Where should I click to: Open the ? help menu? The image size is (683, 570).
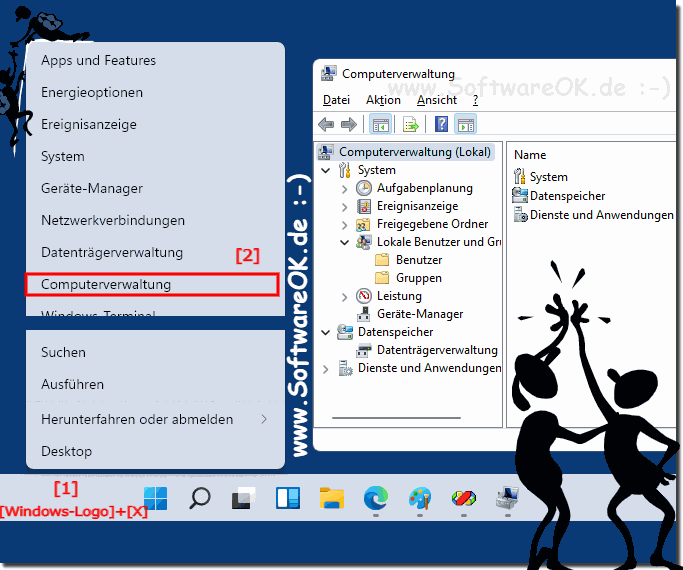click(475, 100)
